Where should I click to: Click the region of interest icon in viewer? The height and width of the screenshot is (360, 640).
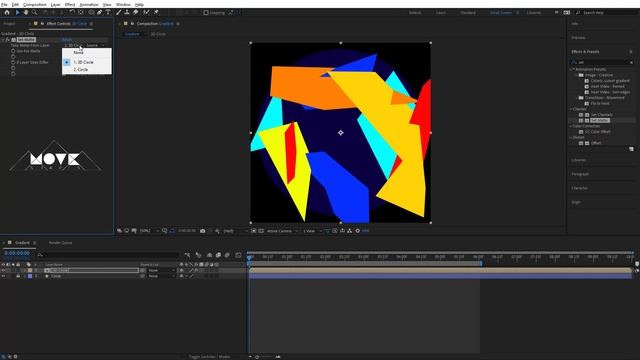pos(253,231)
